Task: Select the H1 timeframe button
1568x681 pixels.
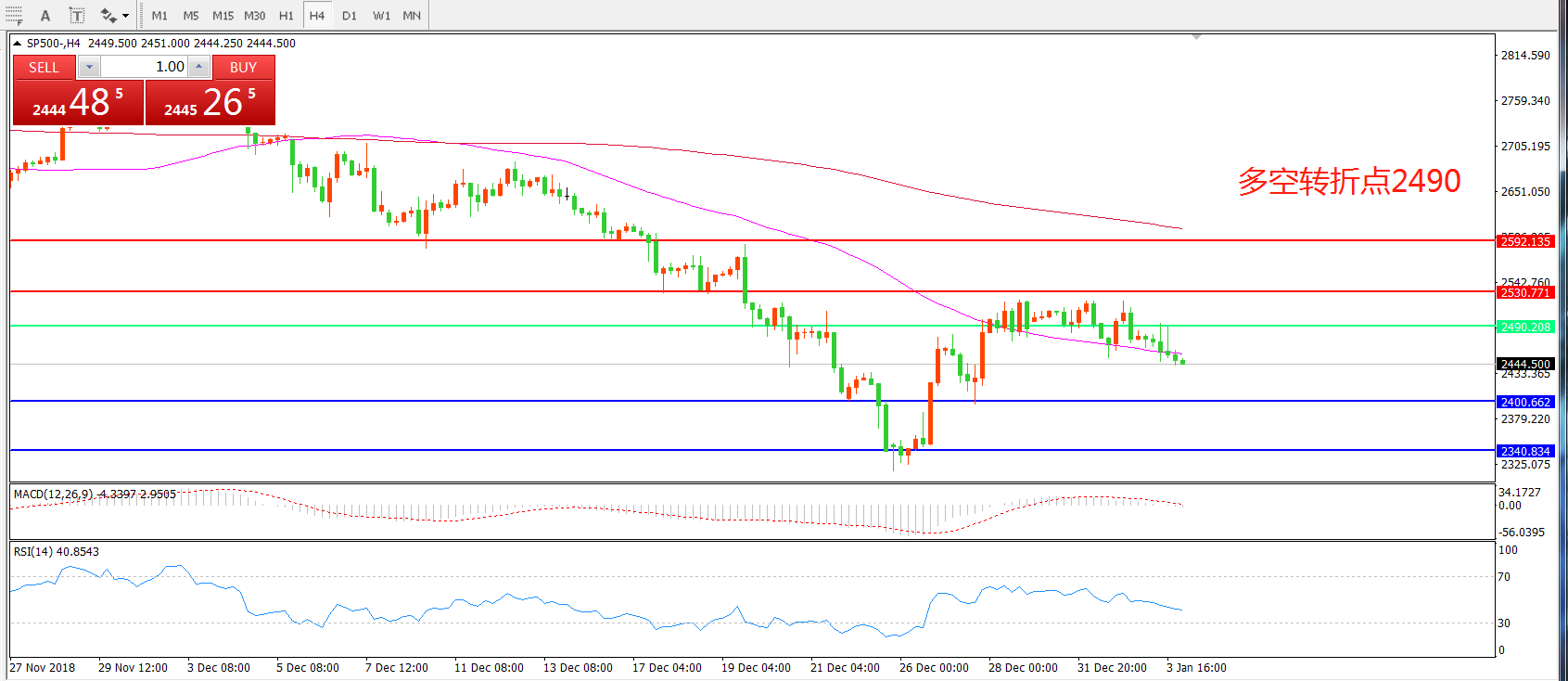Action: coord(286,16)
